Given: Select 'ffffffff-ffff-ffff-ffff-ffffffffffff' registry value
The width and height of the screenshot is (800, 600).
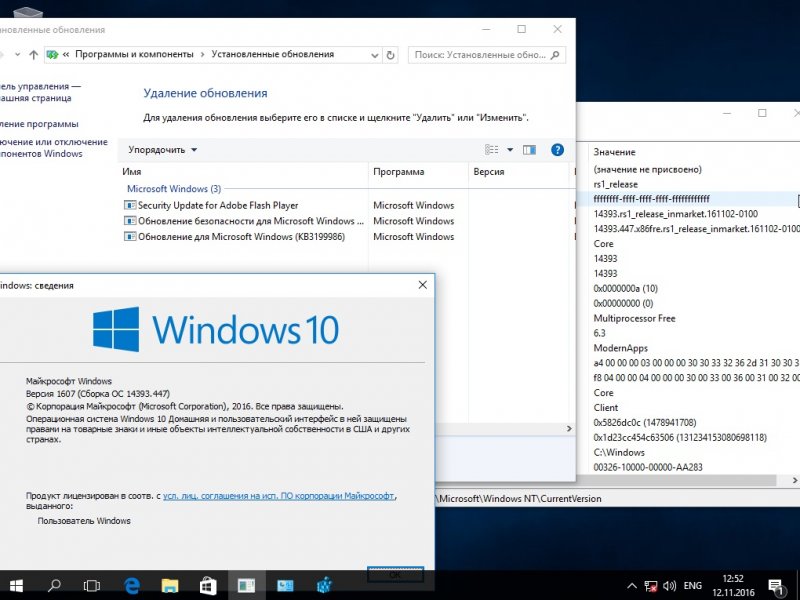Looking at the screenshot, I should click(652, 199).
